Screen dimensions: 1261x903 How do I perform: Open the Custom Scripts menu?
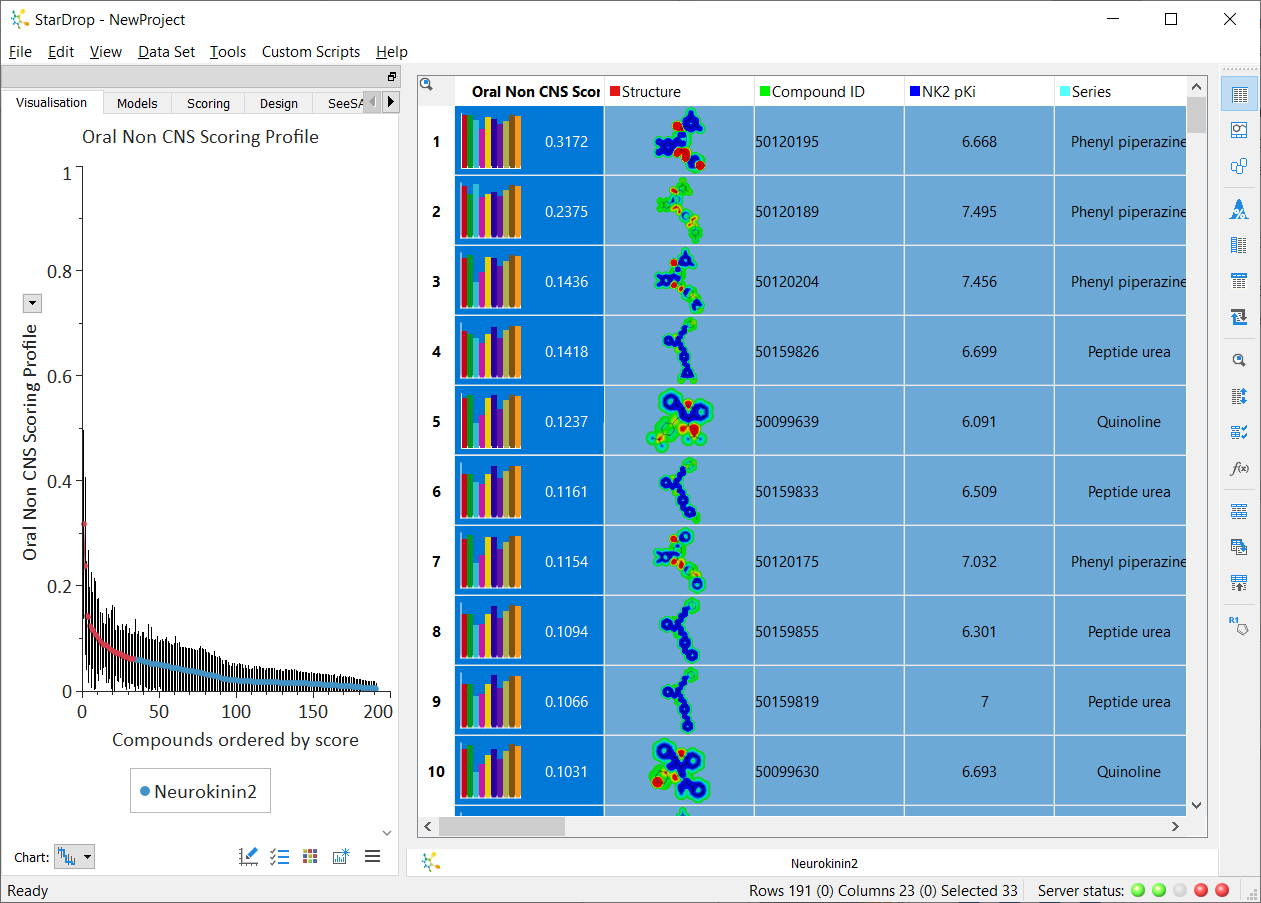click(311, 52)
